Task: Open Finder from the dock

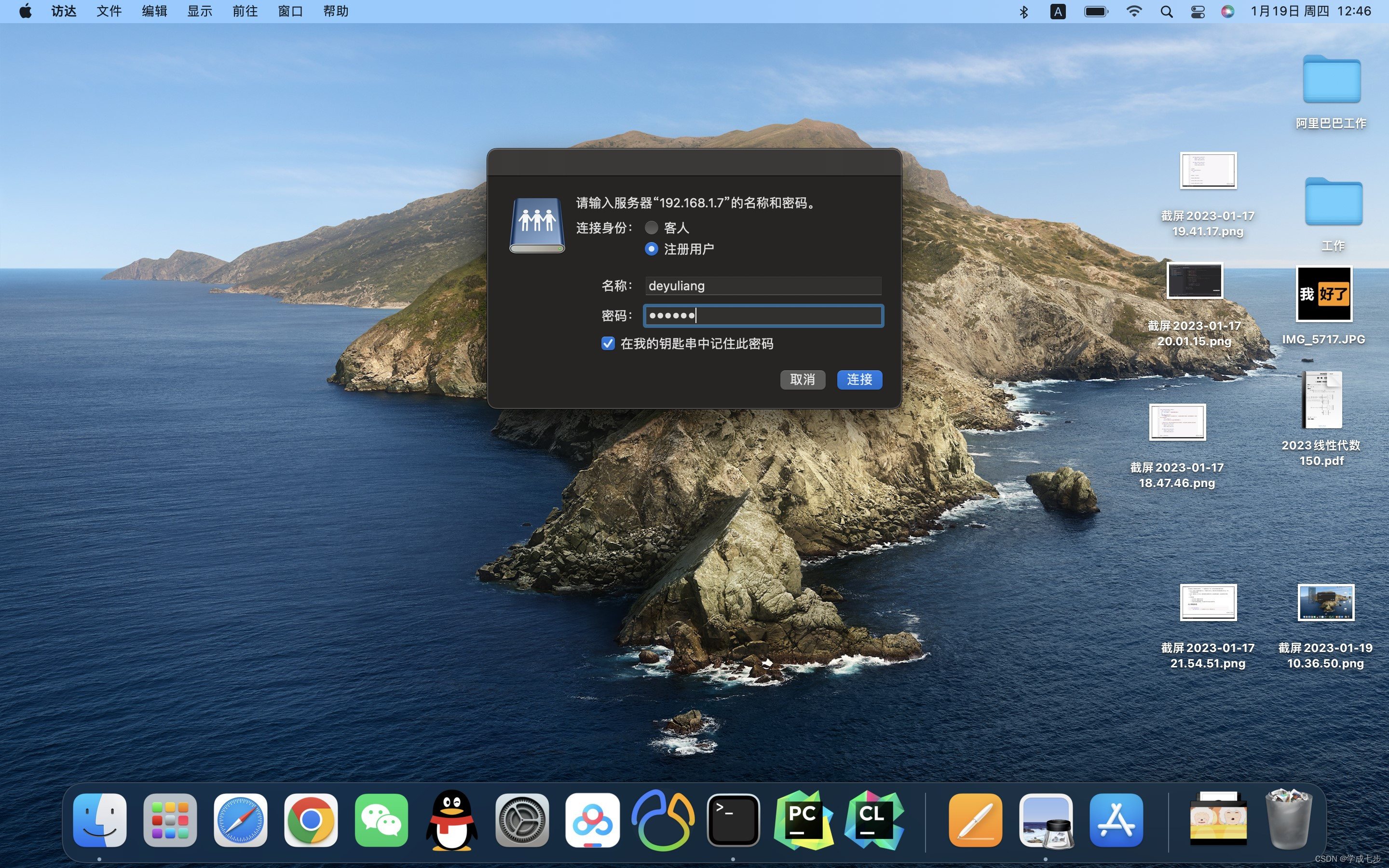Action: 99,820
